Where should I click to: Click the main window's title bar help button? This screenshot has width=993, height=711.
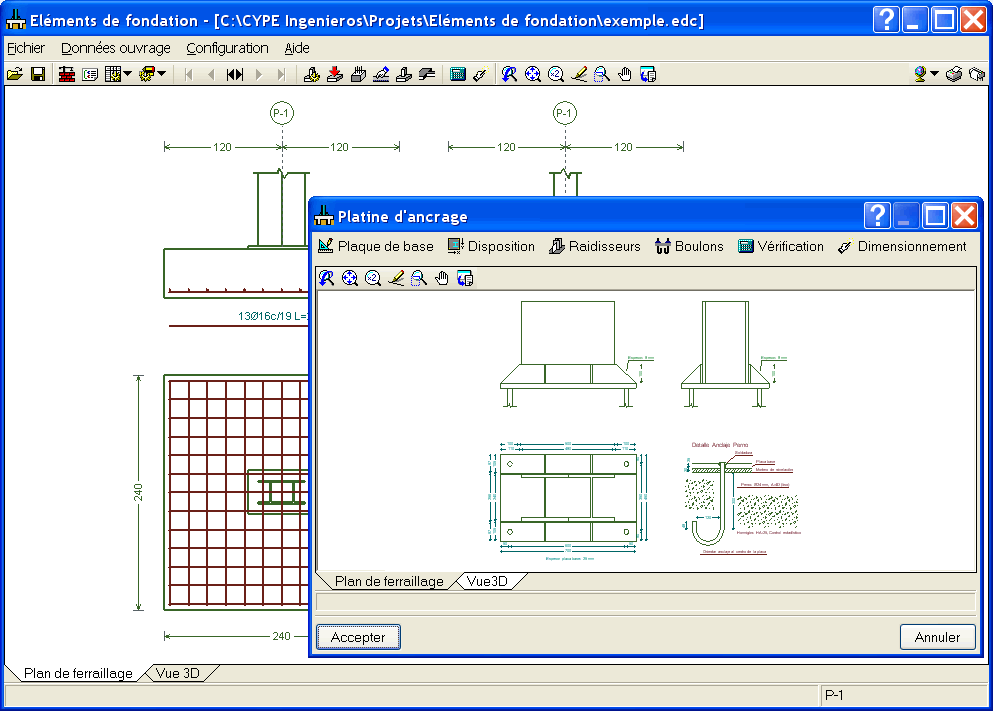pyautogui.click(x=886, y=20)
